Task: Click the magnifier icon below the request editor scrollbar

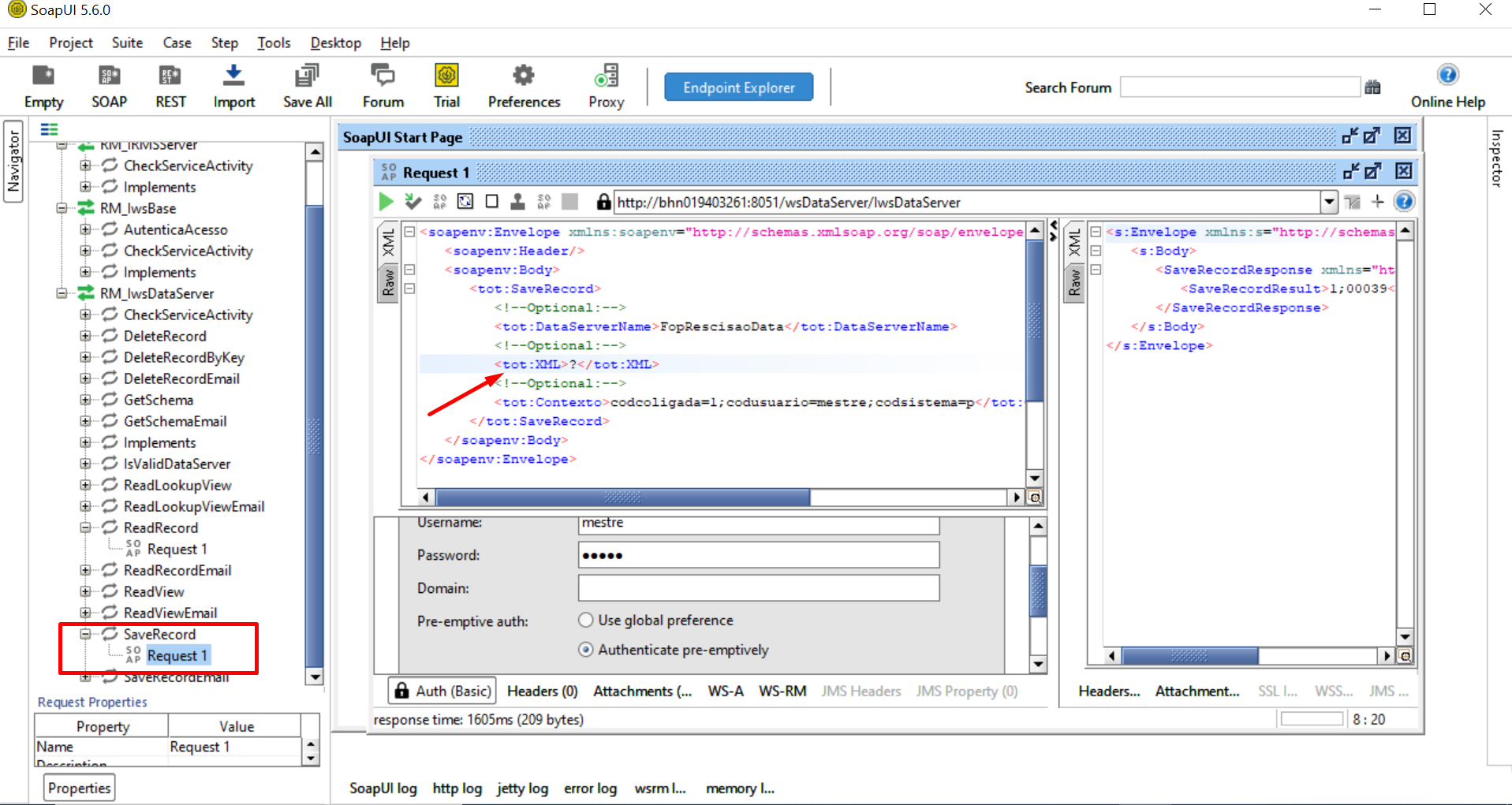Action: coord(1035,498)
